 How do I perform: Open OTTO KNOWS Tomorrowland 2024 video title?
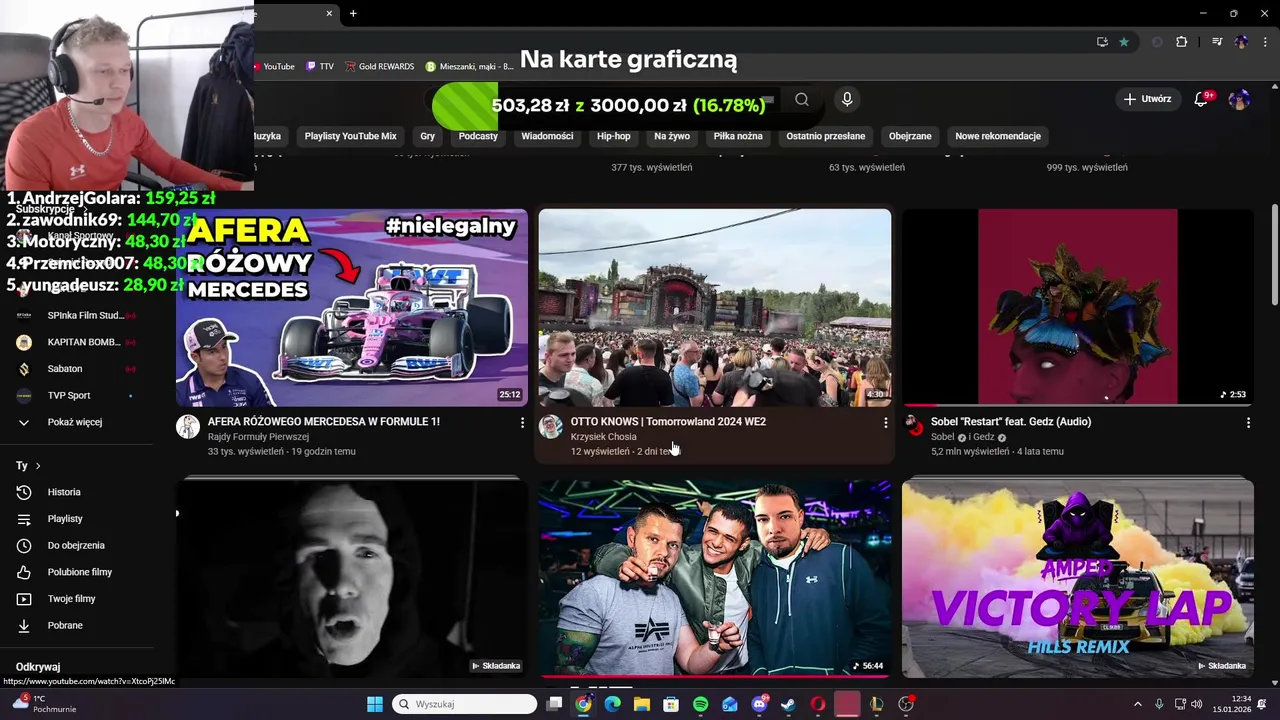[668, 422]
